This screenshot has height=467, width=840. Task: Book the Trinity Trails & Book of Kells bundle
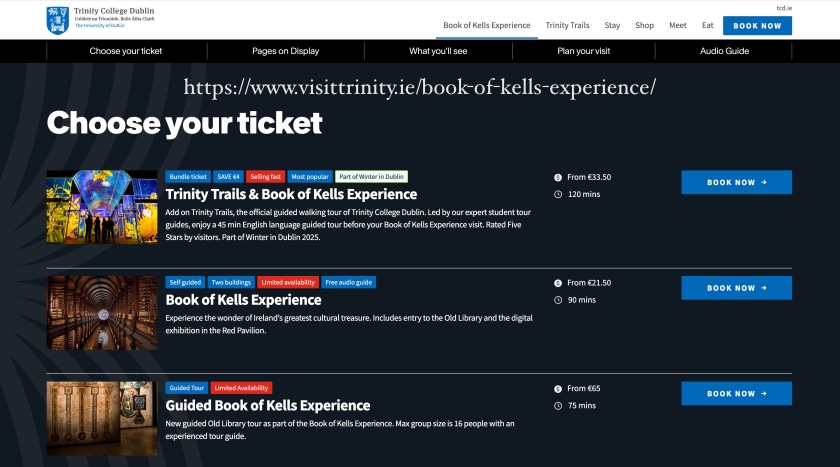click(736, 182)
